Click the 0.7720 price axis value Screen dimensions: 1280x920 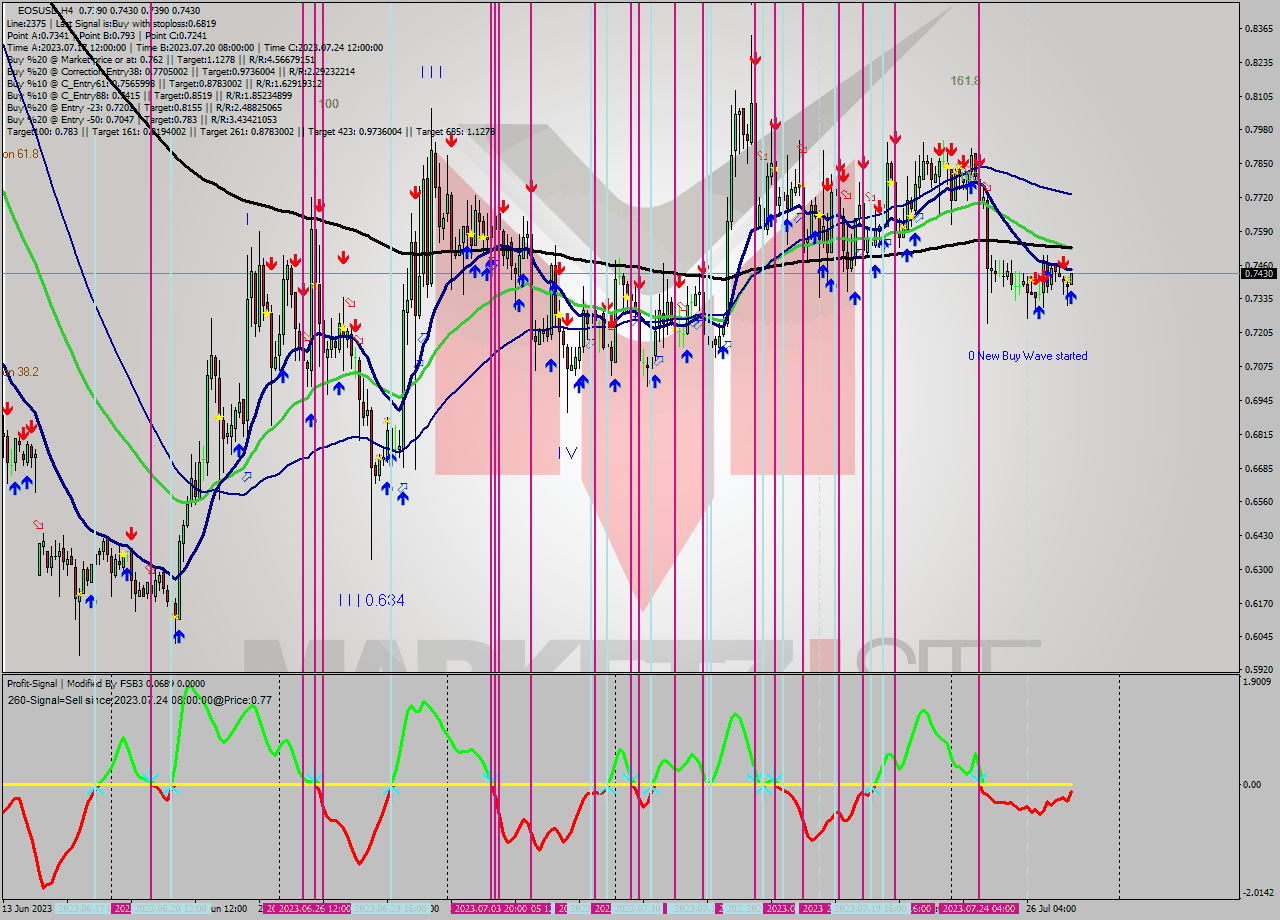[1258, 198]
